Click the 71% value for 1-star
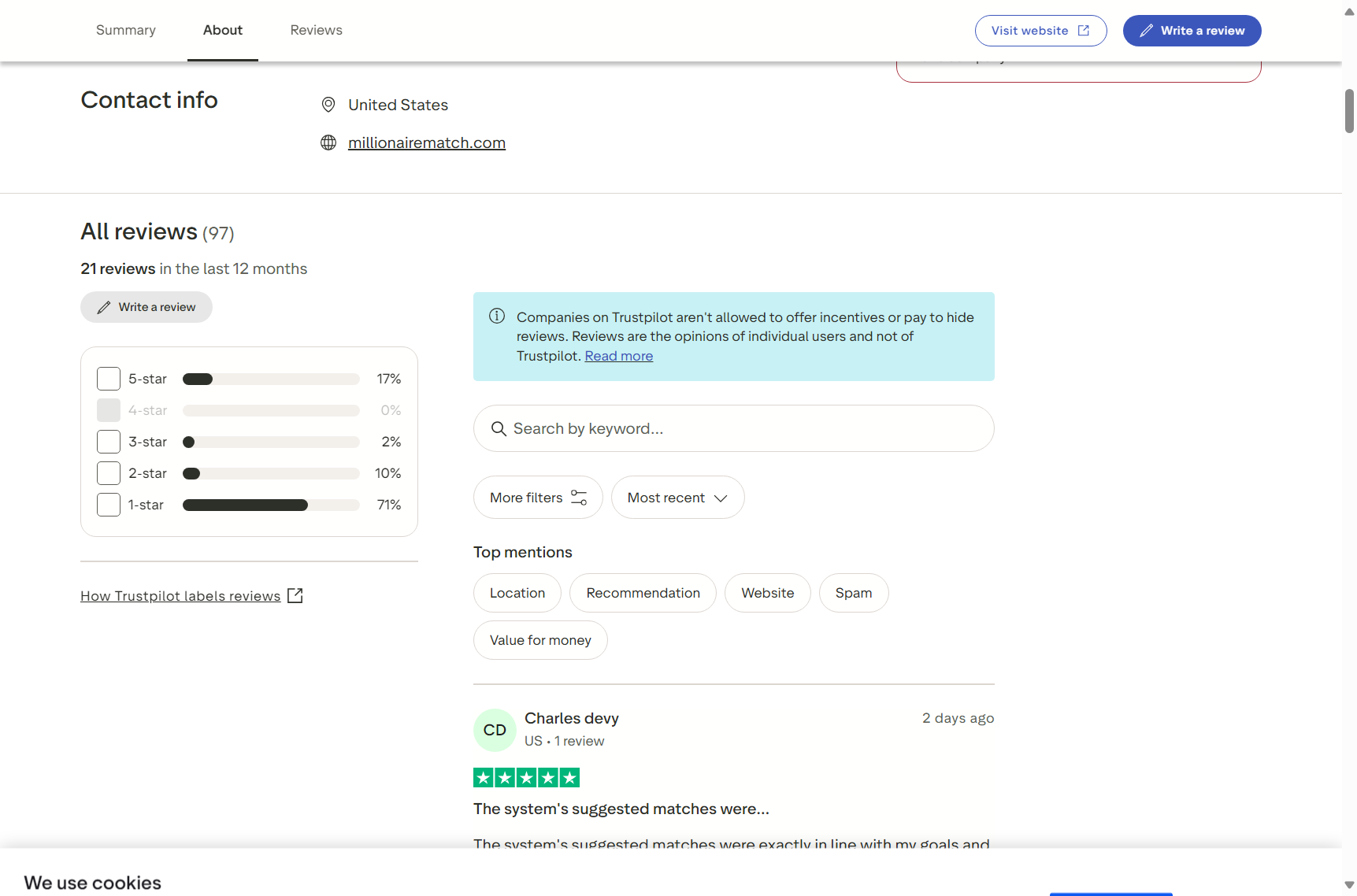The height and width of the screenshot is (896, 1357). 389,505
